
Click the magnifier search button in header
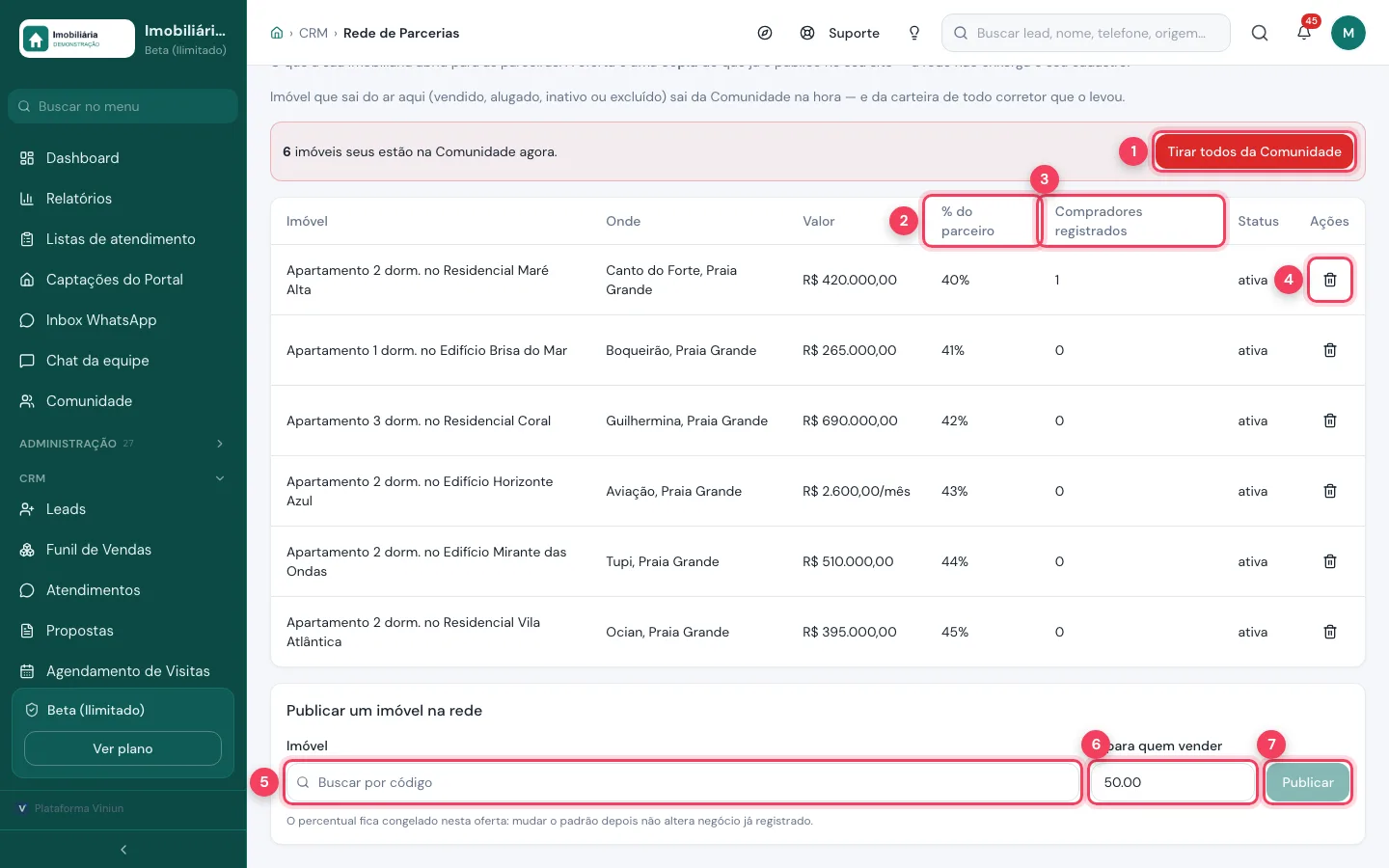pos(1260,33)
